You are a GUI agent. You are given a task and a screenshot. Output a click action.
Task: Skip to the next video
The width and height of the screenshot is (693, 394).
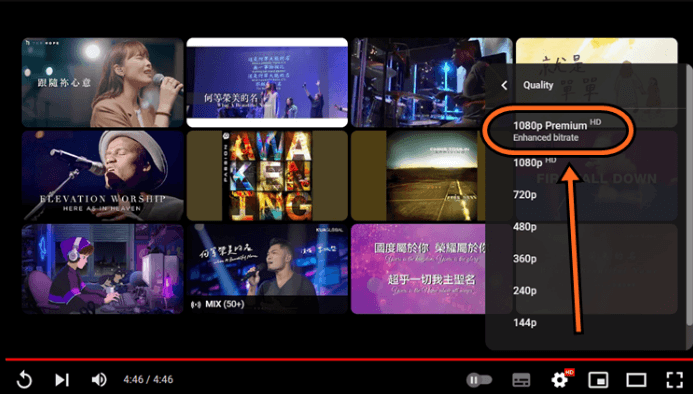tap(61, 380)
